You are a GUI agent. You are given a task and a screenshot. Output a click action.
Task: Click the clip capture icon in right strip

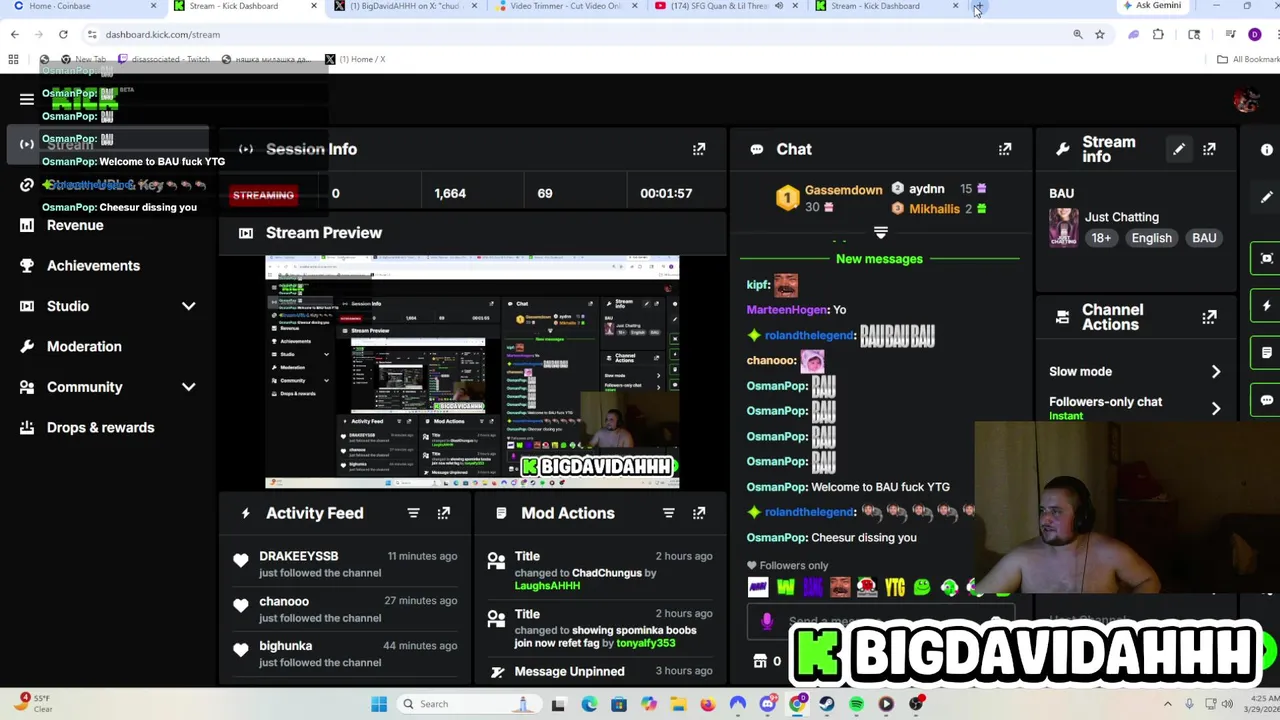click(1266, 258)
